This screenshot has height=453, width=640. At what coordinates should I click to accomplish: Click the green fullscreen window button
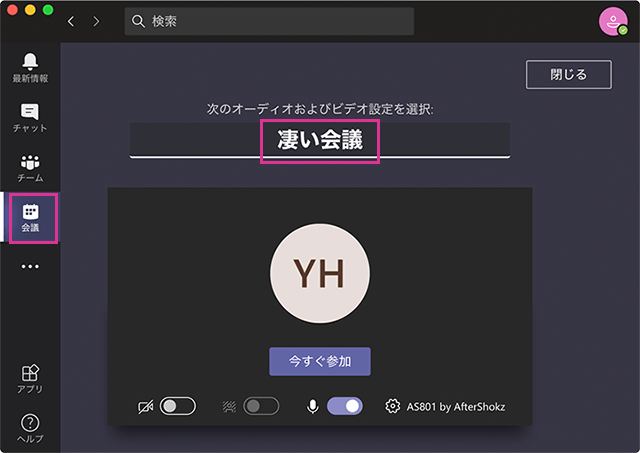click(48, 10)
